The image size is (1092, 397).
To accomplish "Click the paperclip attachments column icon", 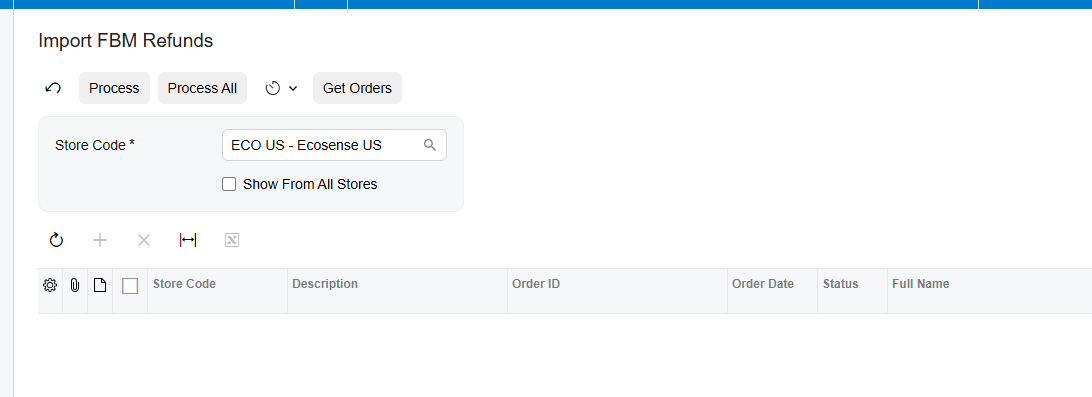I will [75, 285].
